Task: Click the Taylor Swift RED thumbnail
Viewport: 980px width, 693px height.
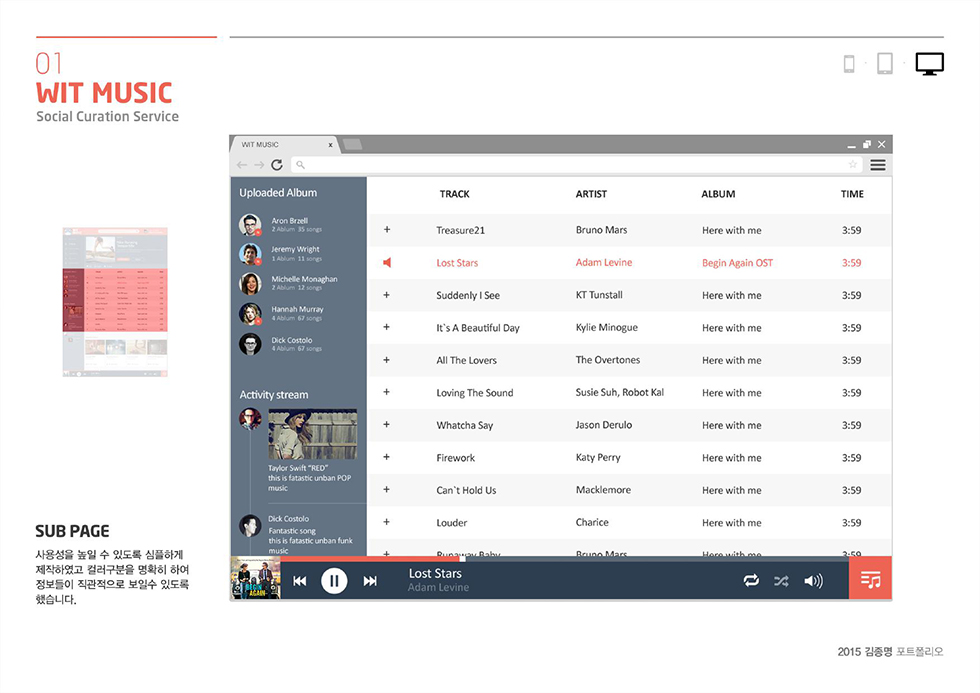Action: [312, 434]
